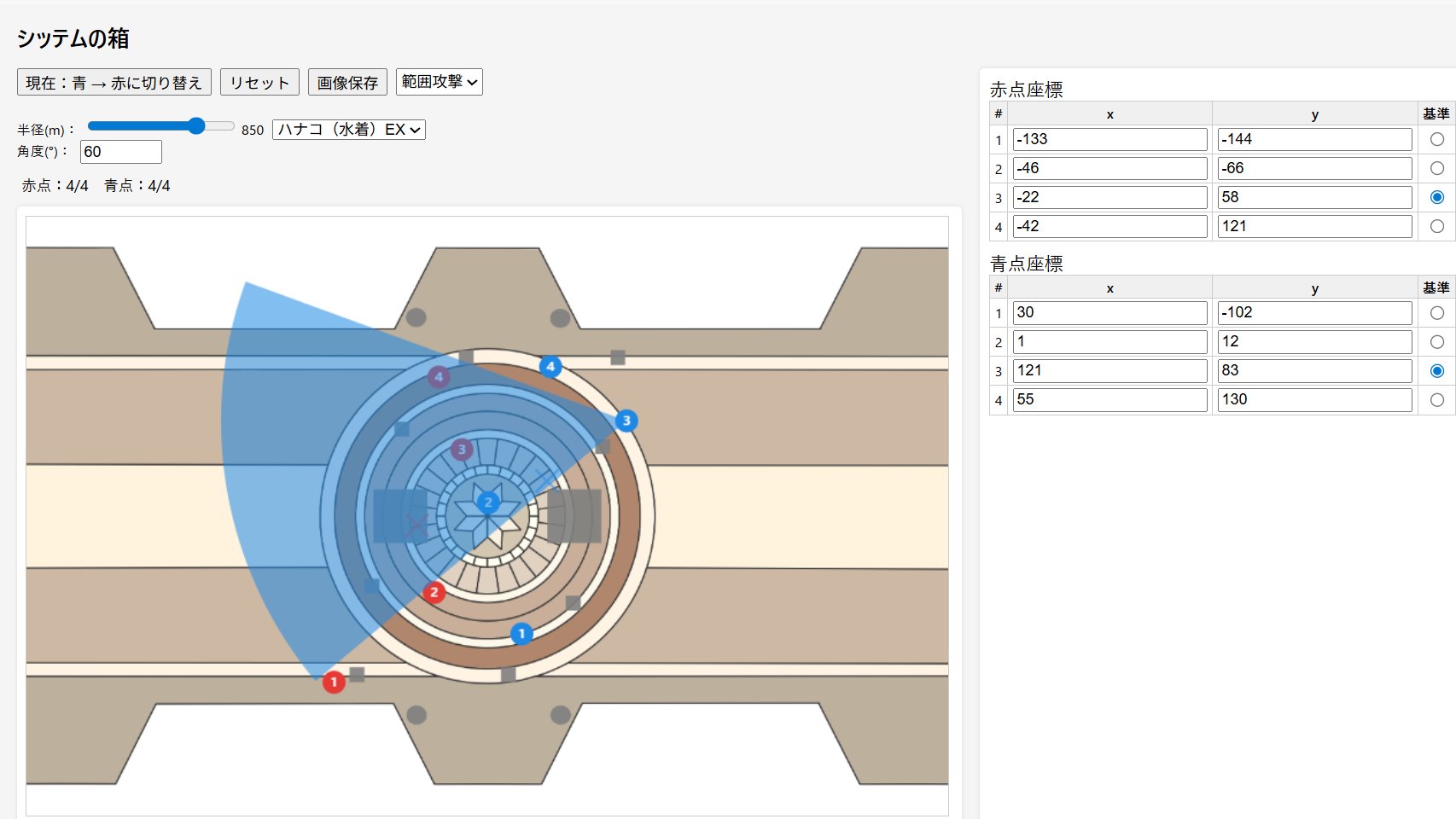Viewport: 1456px width, 819px height.
Task: Click the リセット button
Action: [259, 83]
